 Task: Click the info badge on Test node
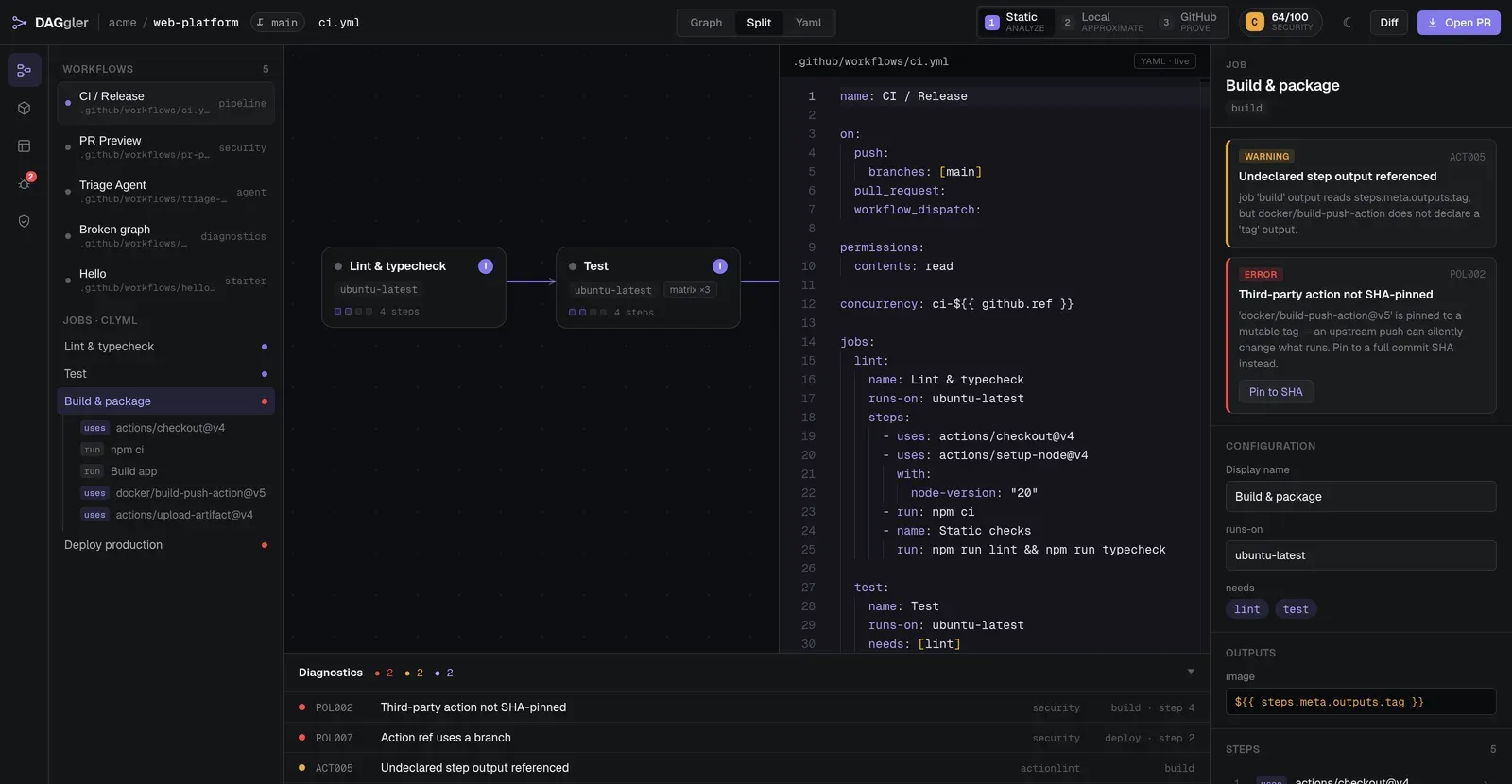click(720, 266)
